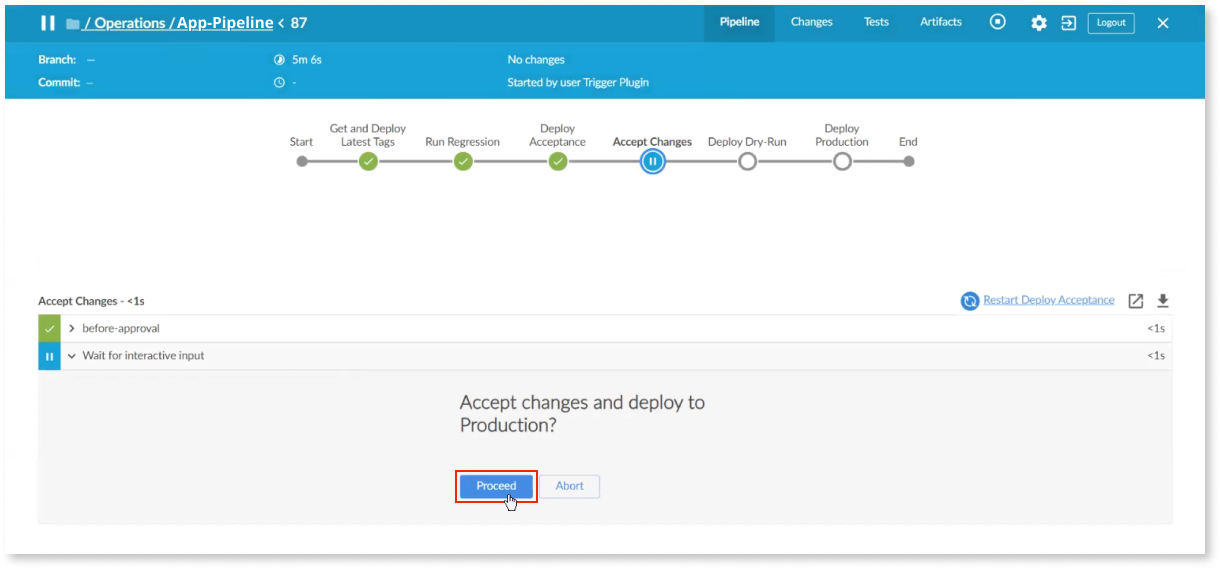Screen dimensions: 1220x569
Task: Click the restart stage refresh icon
Action: [x=969, y=301]
